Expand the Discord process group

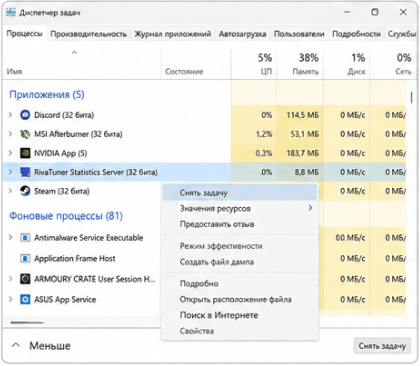pyautogui.click(x=10, y=115)
